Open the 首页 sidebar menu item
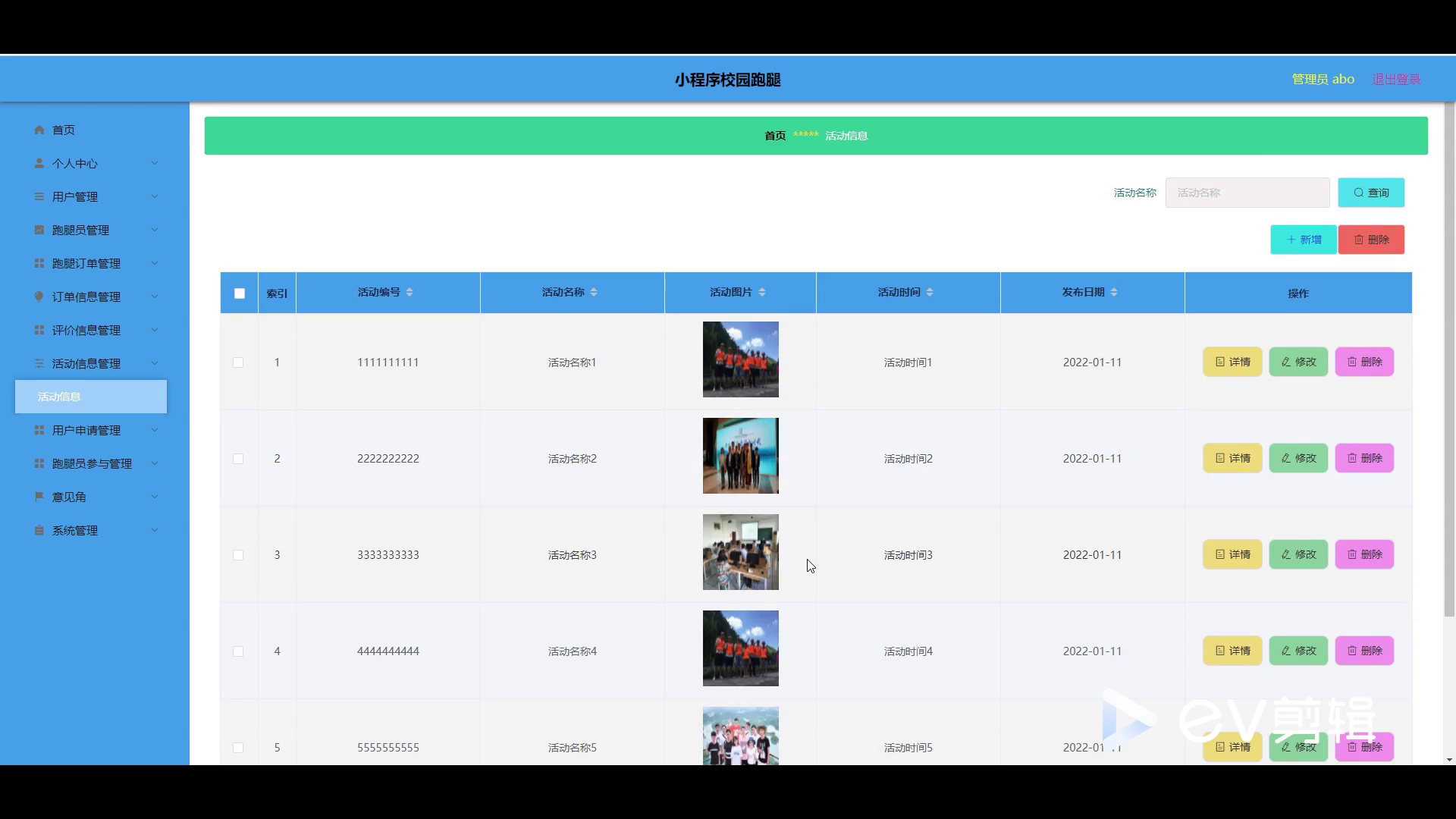The image size is (1456, 819). 91,130
